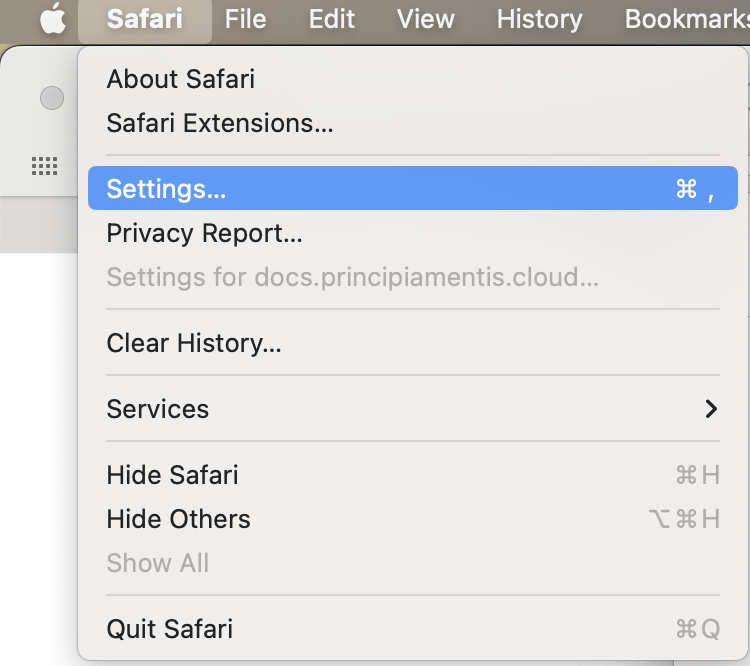Quit Safari via the menu entry
This screenshot has width=750, height=666.
pos(169,628)
